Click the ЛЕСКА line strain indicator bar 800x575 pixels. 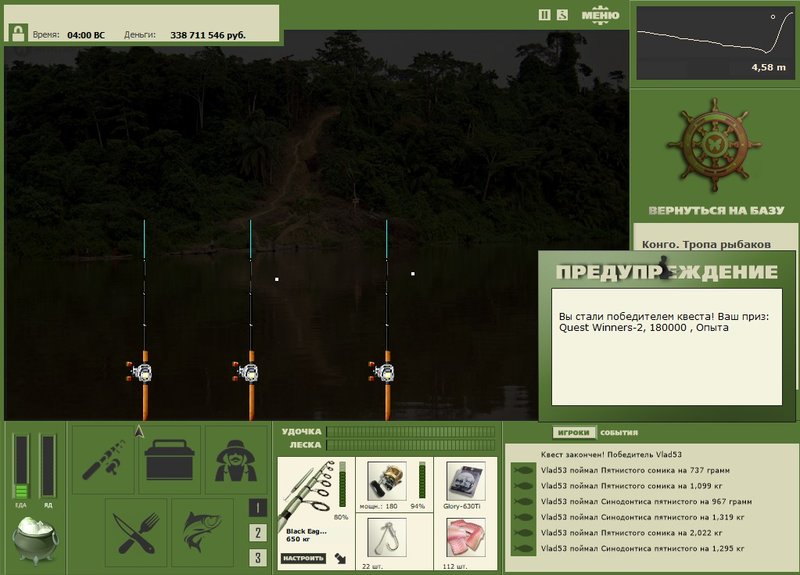pyautogui.click(x=411, y=445)
